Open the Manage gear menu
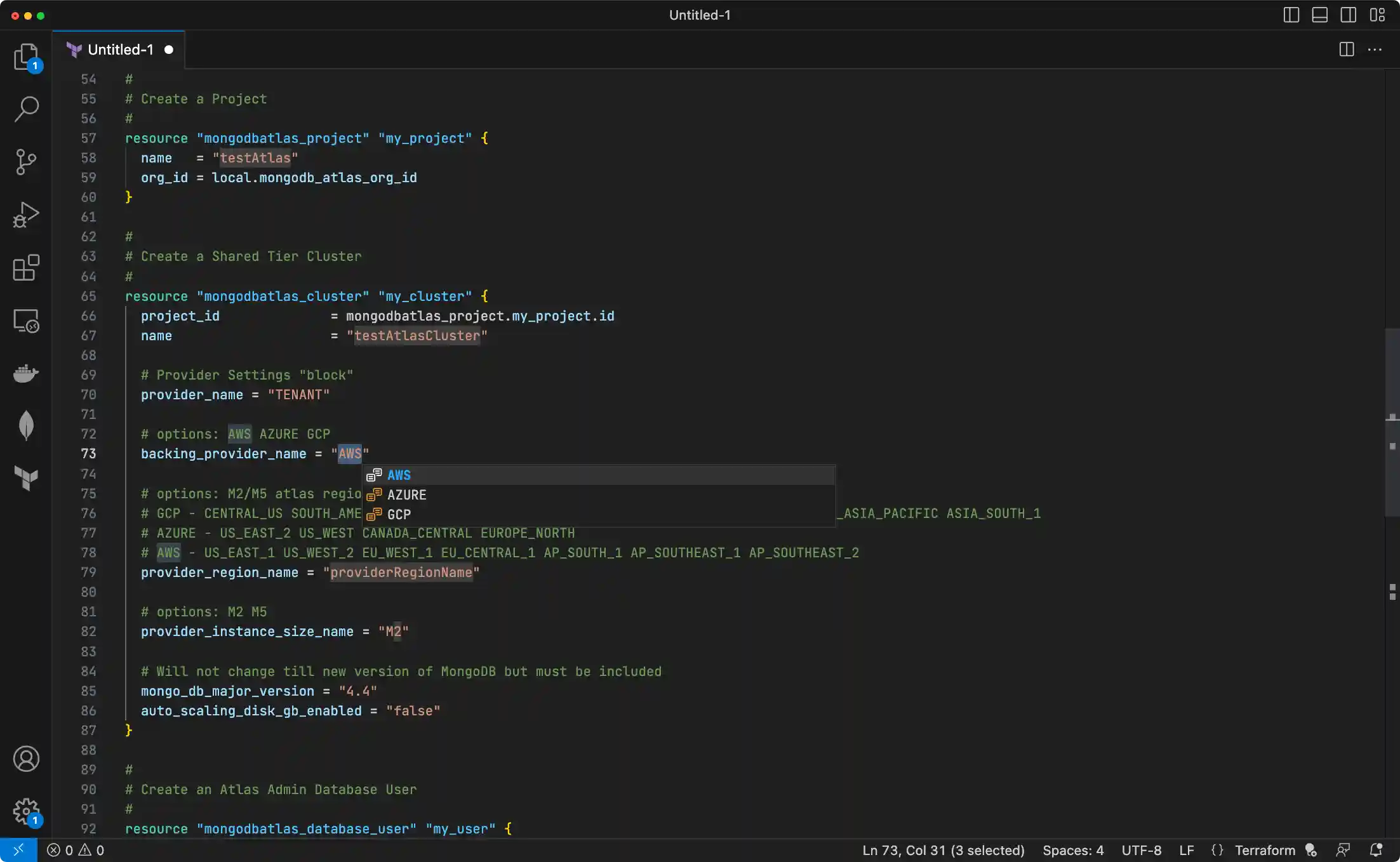 coord(26,812)
